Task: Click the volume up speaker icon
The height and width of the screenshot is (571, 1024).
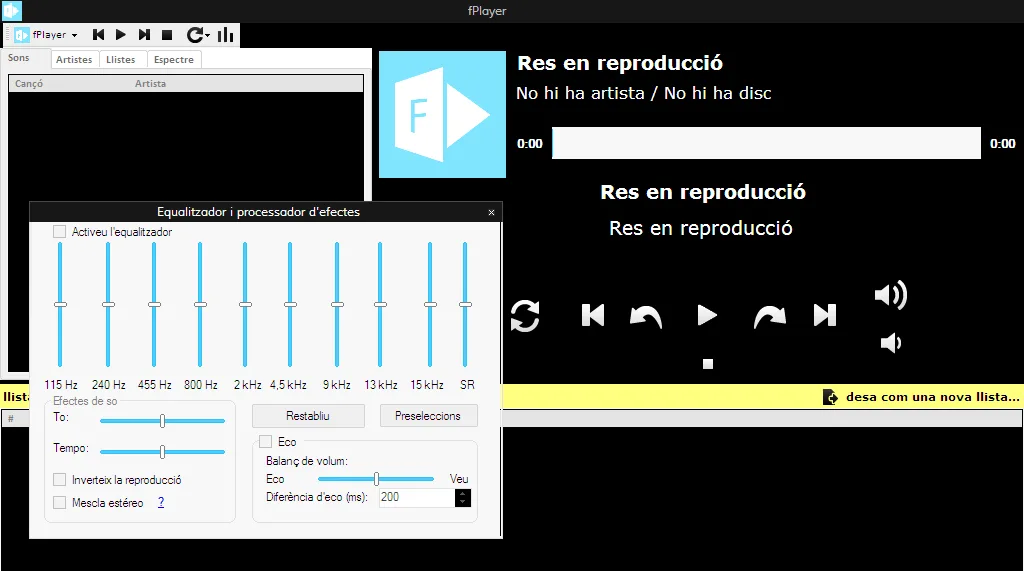Action: 891,295
